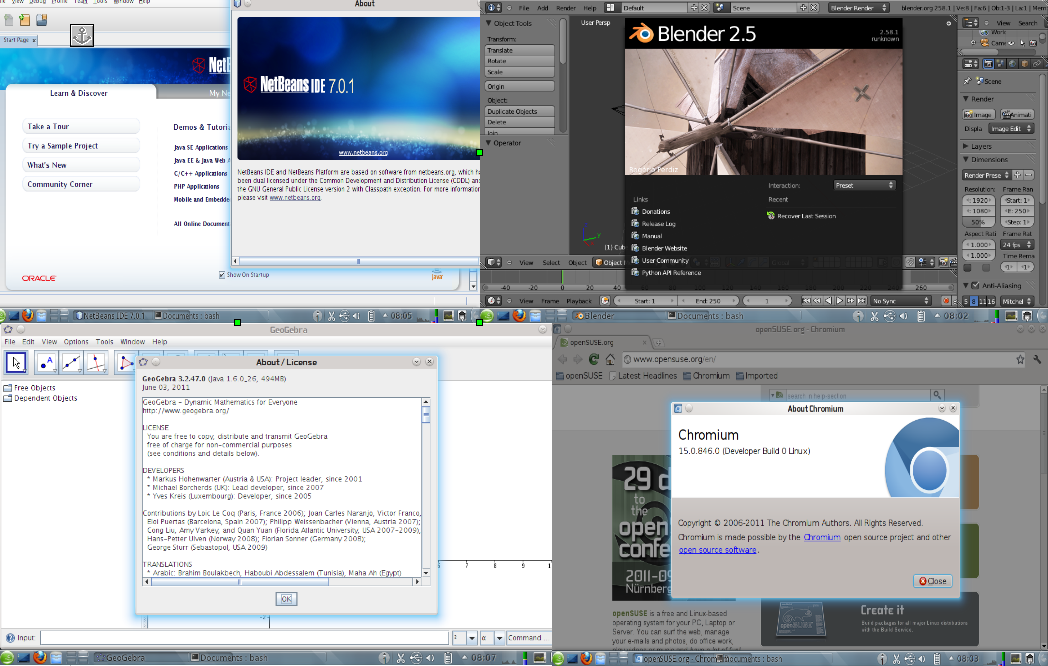1048x666 pixels.
Task: Click Blender timeline record button
Action: 946,301
